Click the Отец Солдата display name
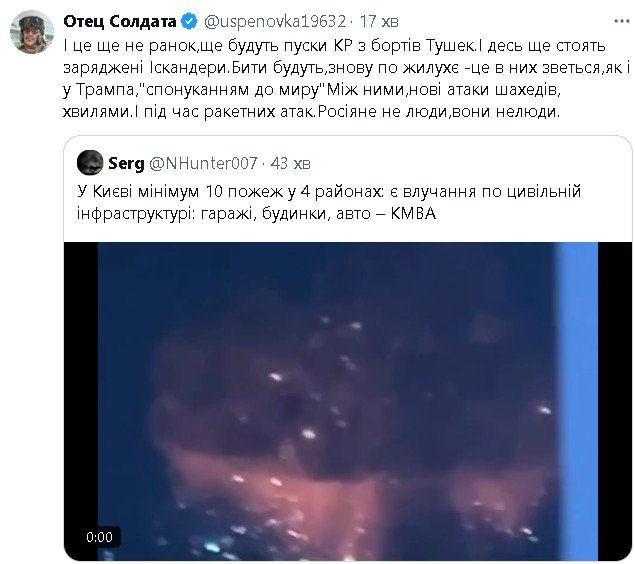This screenshot has height=564, width=635. [x=120, y=21]
